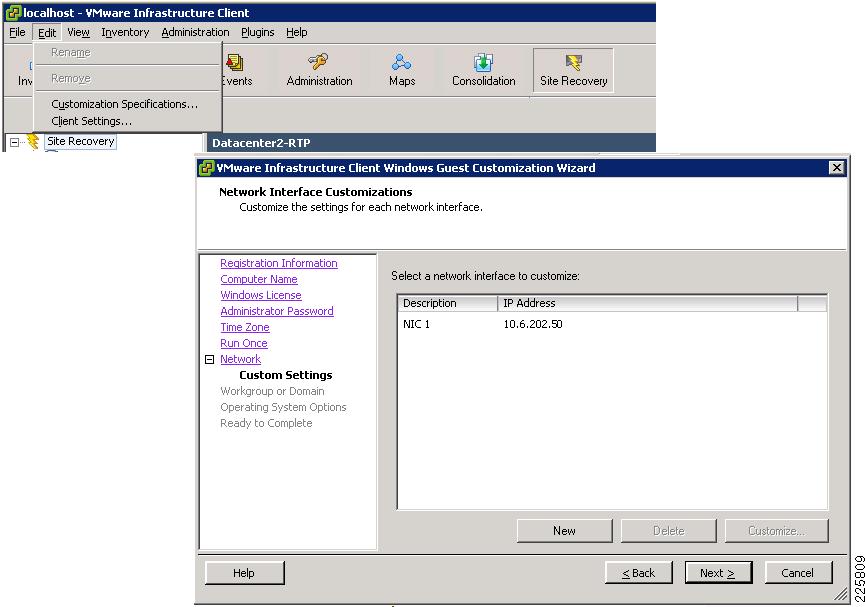Open the File menu
Image resolution: width=865 pixels, height=607 pixels.
[17, 32]
